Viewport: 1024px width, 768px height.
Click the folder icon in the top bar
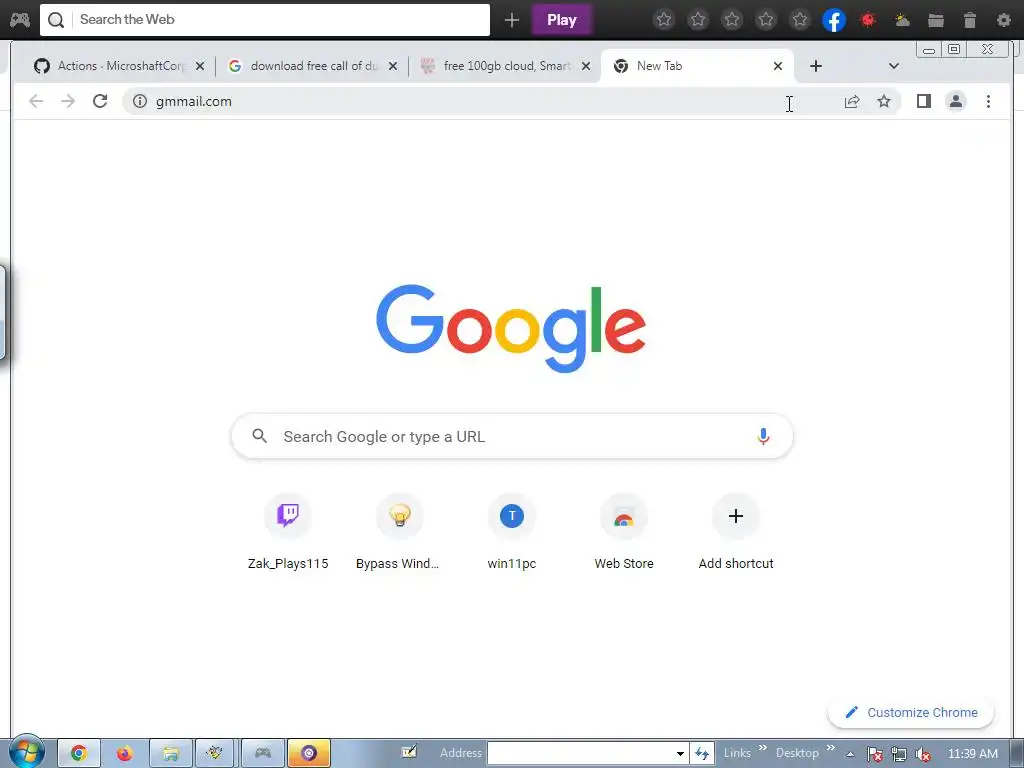936,20
